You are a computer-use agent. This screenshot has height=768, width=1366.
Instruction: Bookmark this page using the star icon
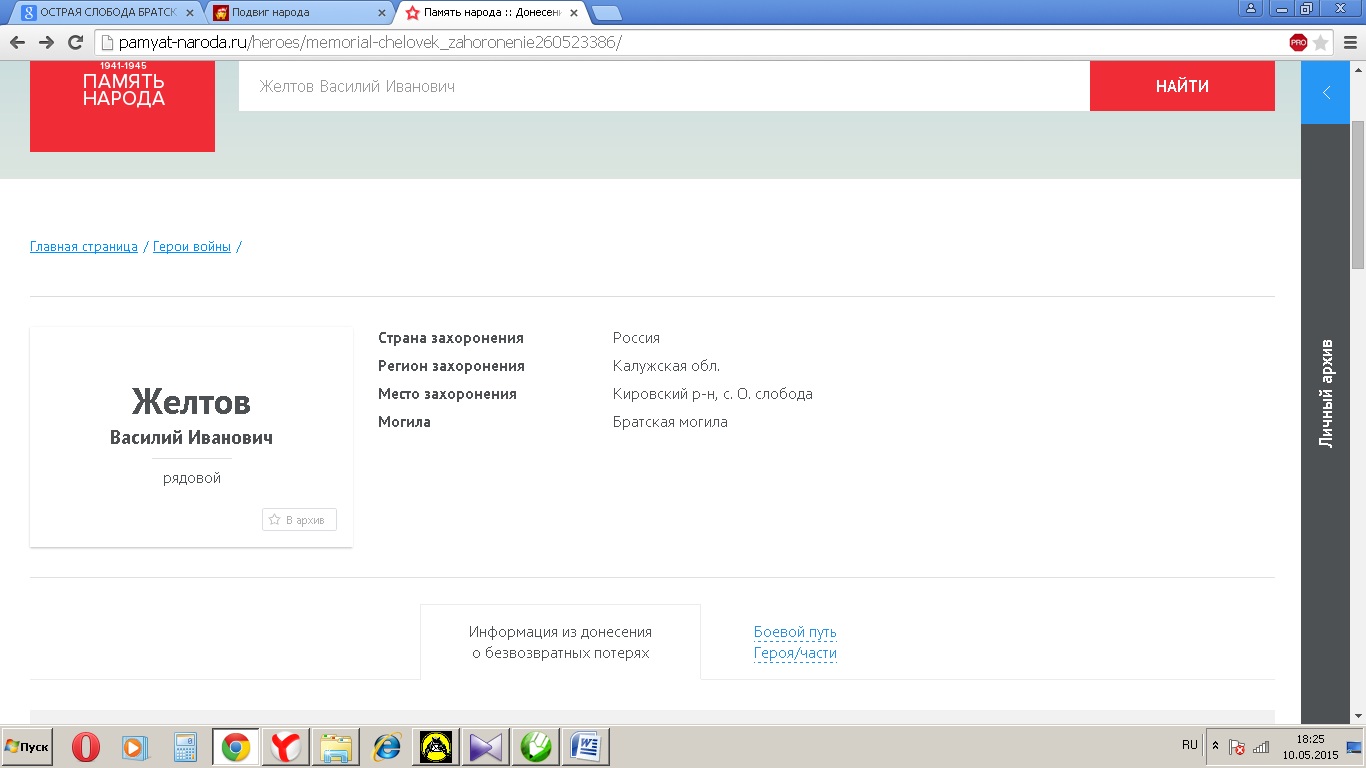[1321, 42]
